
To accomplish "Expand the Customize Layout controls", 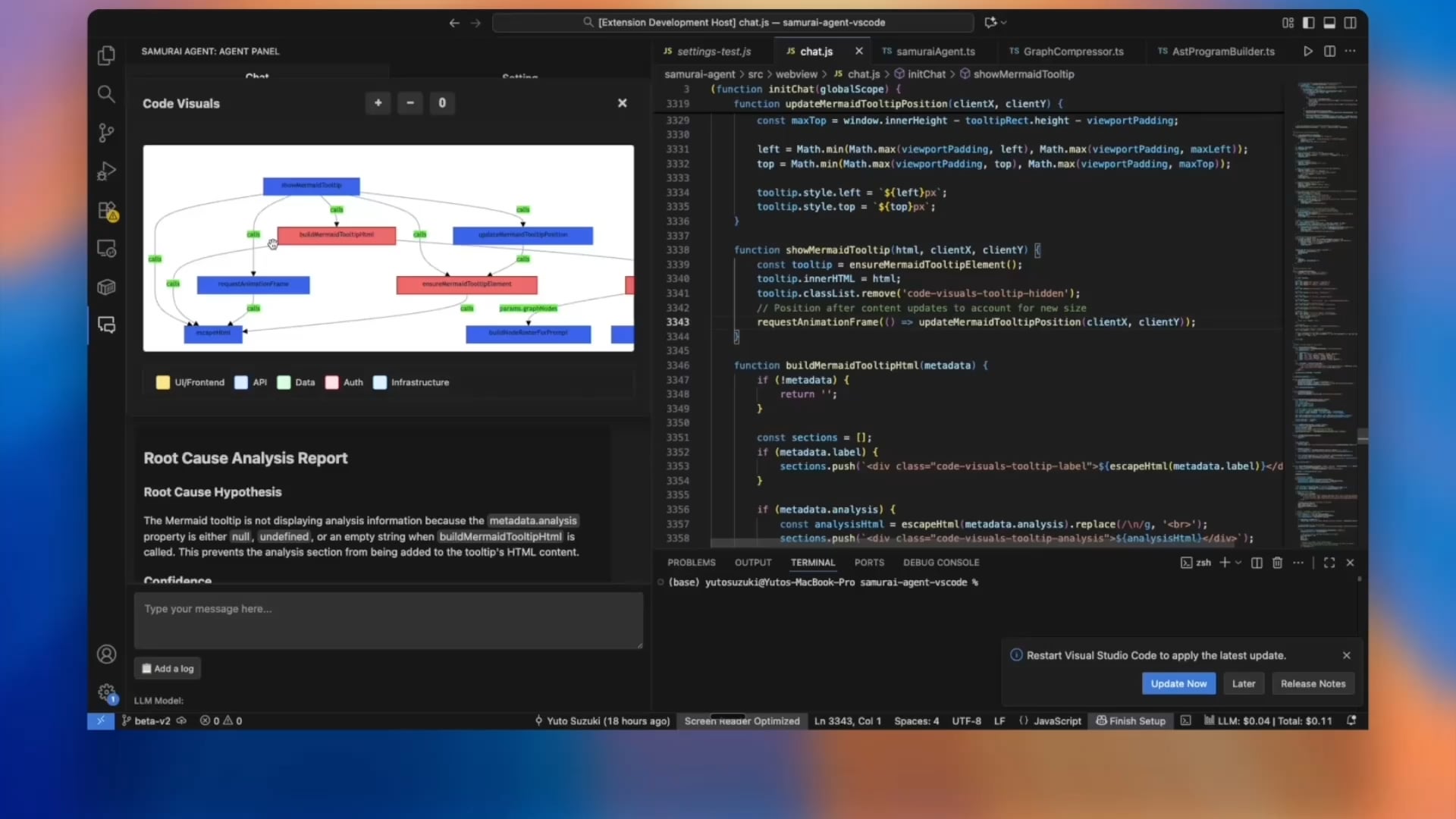I will click(1287, 23).
